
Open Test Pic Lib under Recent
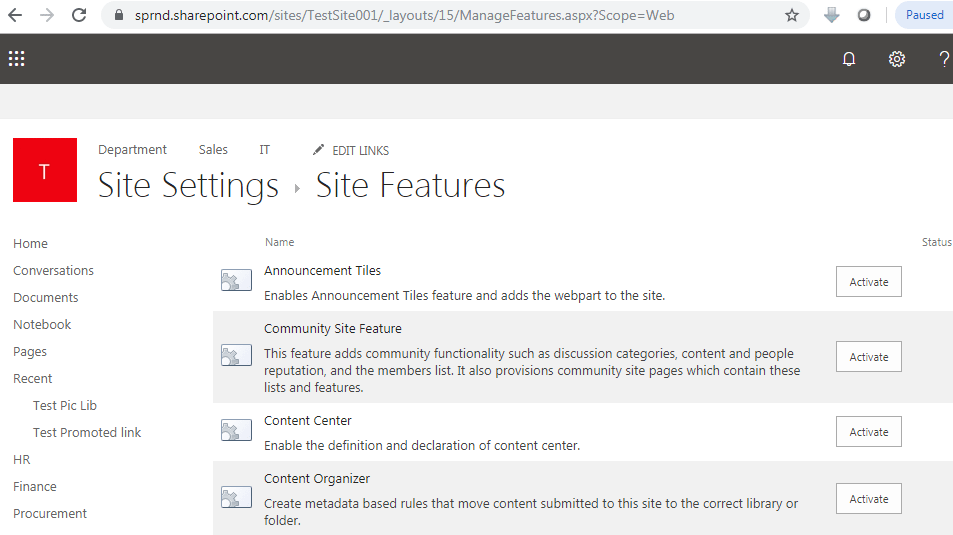64,406
